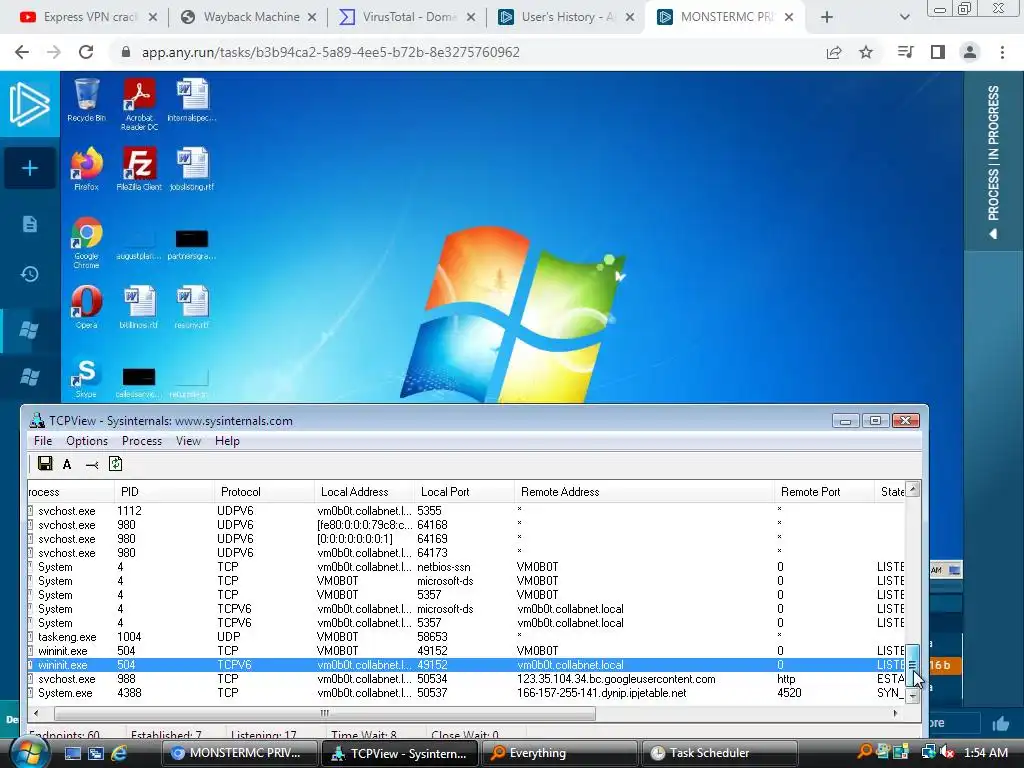Viewport: 1024px width, 768px height.
Task: Open Internet Explorer from quick launch
Action: click(119, 753)
